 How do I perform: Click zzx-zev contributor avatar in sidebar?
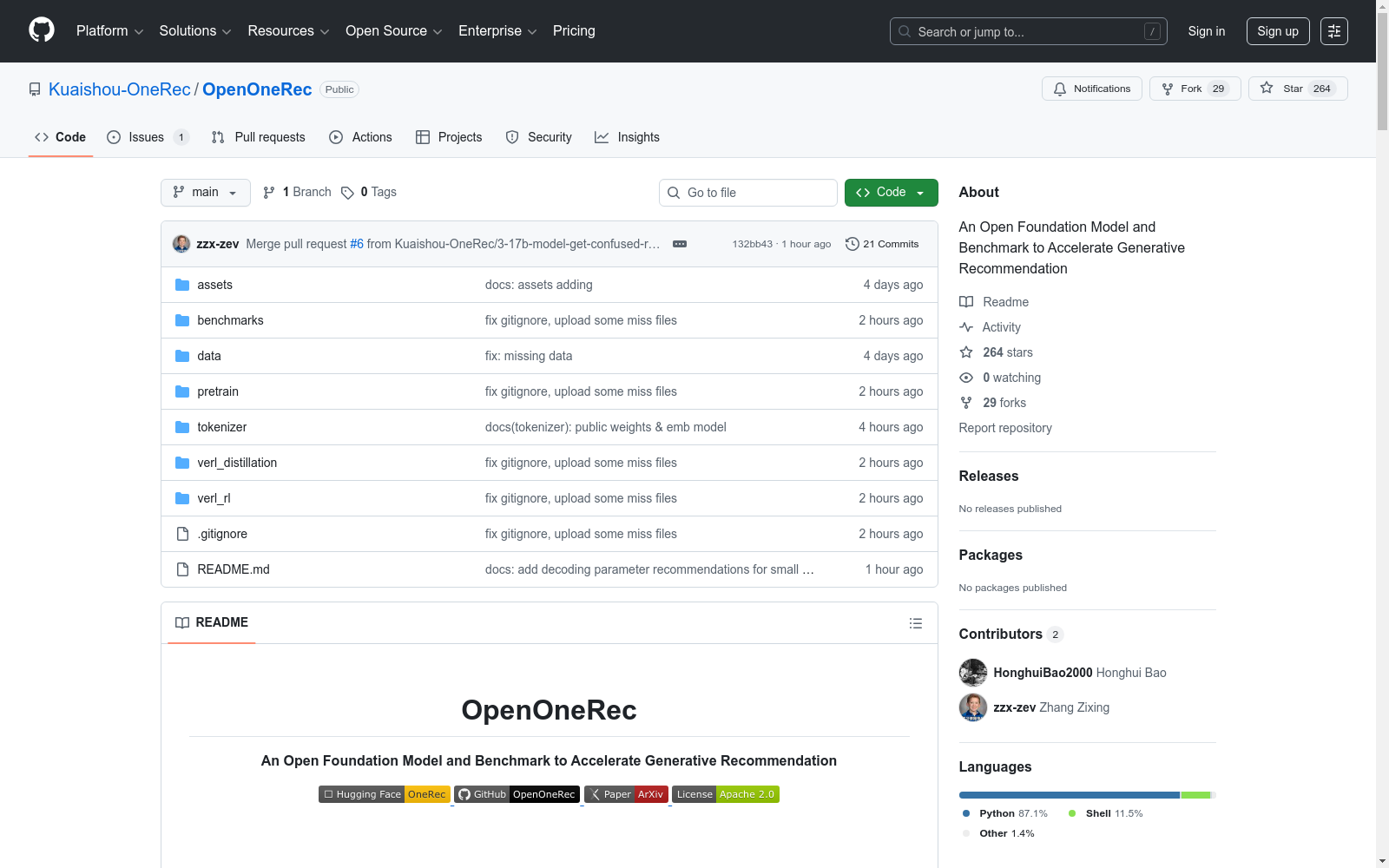(973, 707)
